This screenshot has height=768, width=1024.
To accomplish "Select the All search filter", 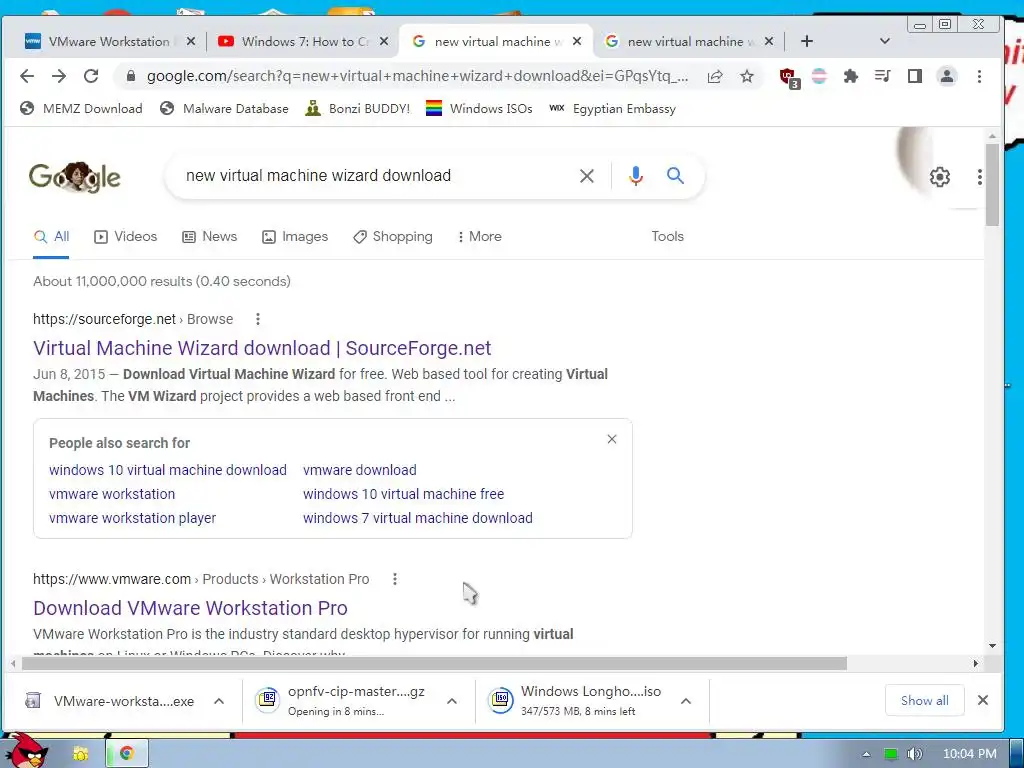I will tap(51, 236).
